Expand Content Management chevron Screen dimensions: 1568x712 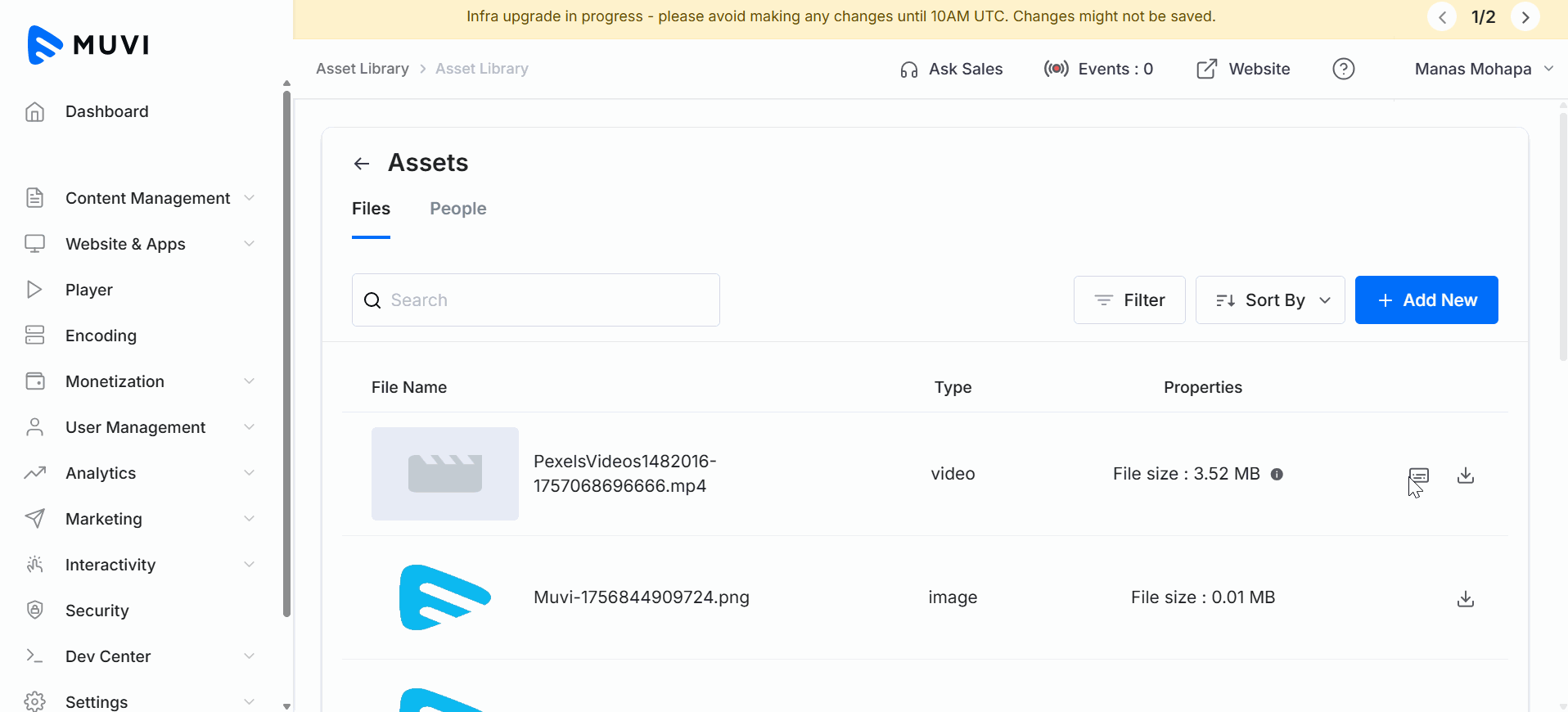(x=250, y=198)
